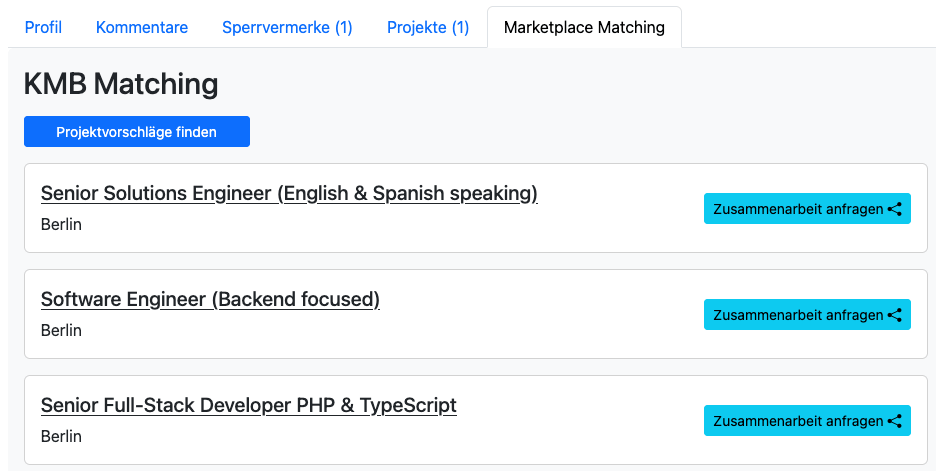Select the Projekte (1) tab
The image size is (936, 471).
tap(428, 27)
